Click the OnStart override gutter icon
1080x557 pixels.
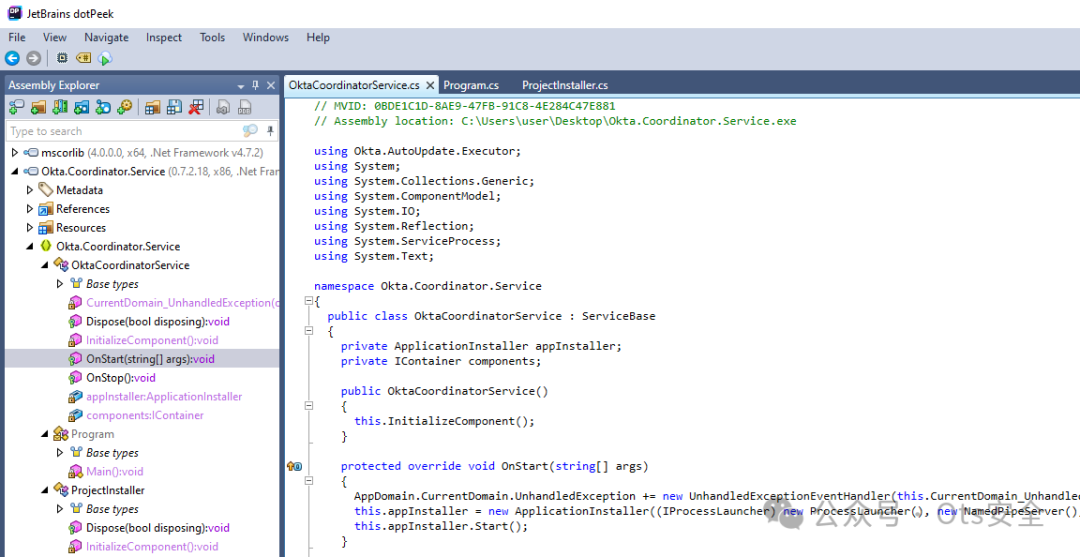click(294, 466)
